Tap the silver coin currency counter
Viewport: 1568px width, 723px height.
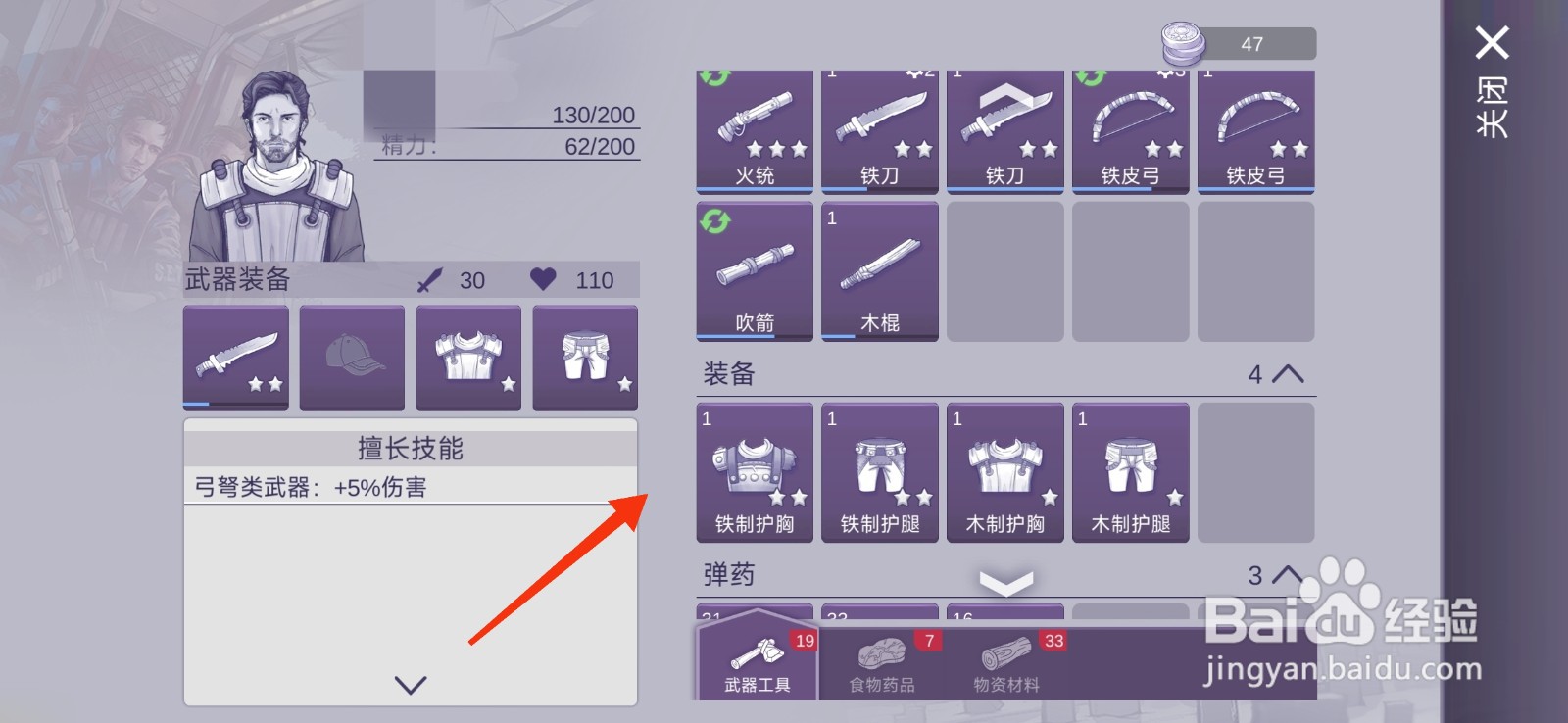click(1239, 44)
